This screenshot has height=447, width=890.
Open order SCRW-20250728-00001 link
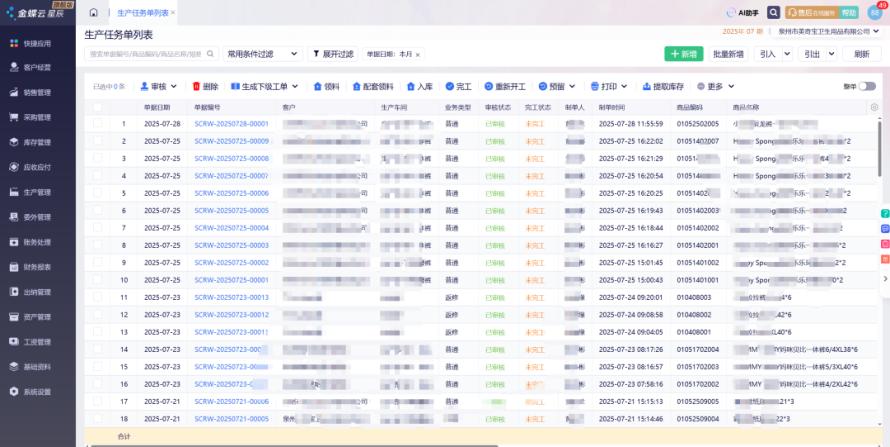tap(231, 124)
